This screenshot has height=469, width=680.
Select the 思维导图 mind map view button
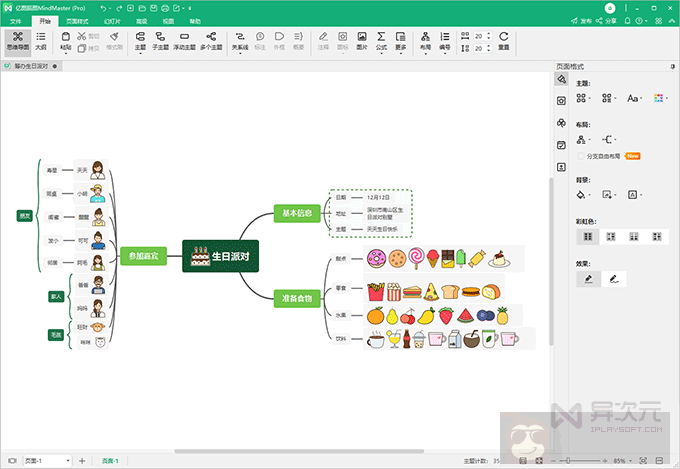point(16,40)
